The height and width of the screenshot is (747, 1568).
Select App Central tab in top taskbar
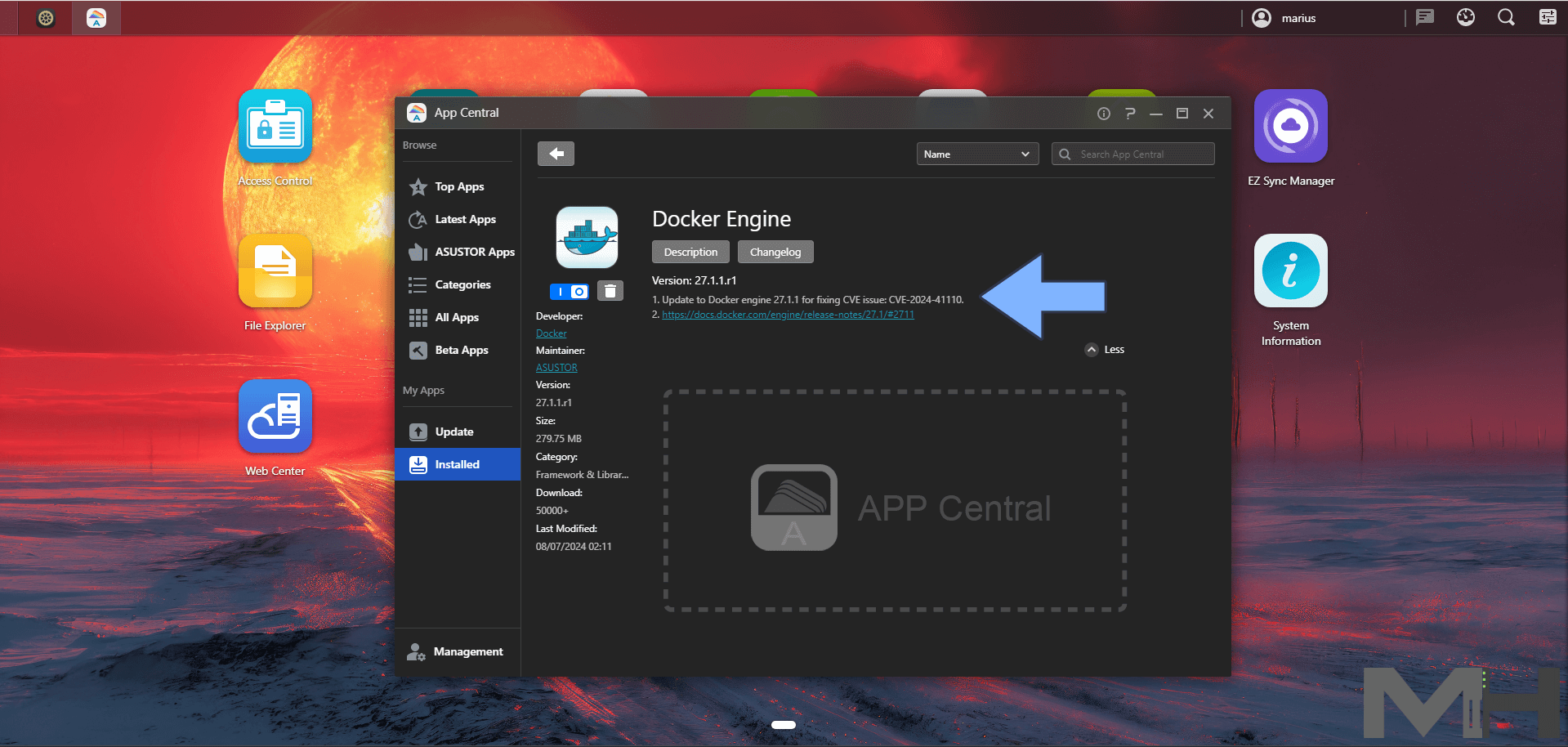(x=96, y=18)
